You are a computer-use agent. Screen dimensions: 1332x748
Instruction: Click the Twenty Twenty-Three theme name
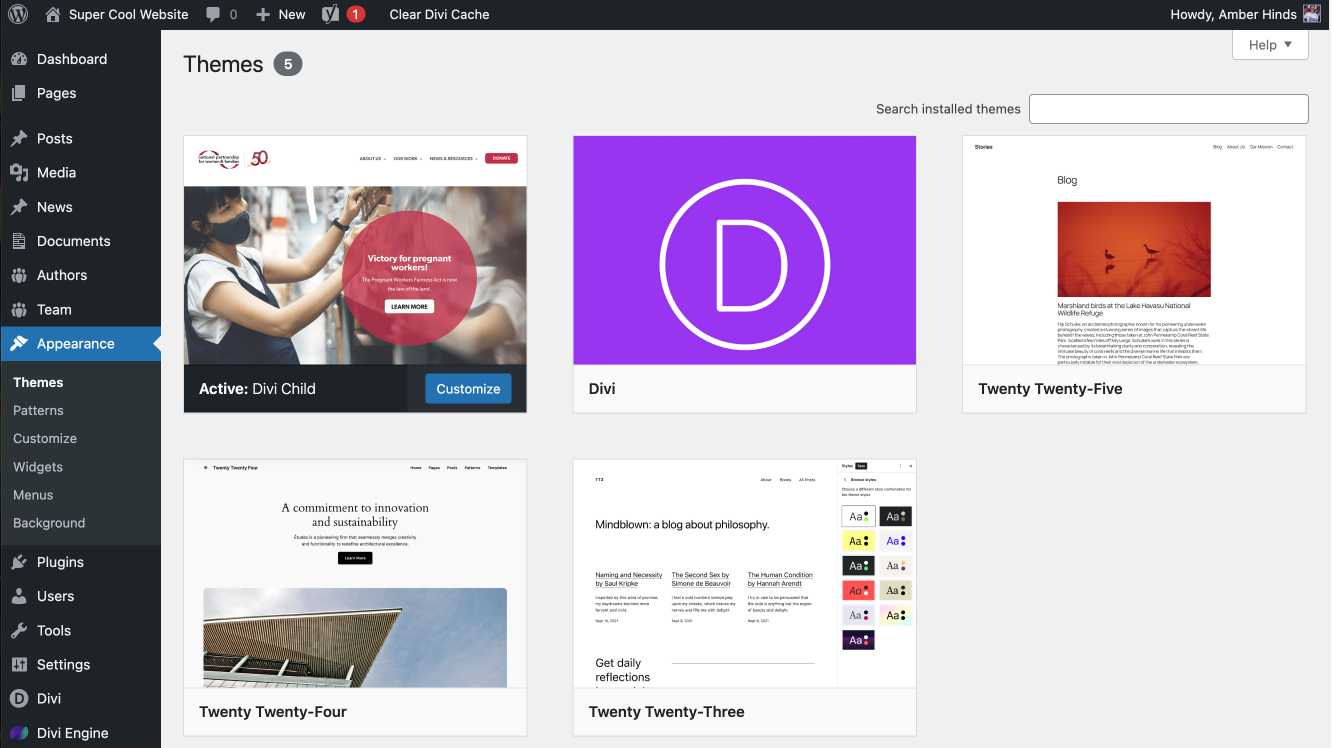click(667, 712)
